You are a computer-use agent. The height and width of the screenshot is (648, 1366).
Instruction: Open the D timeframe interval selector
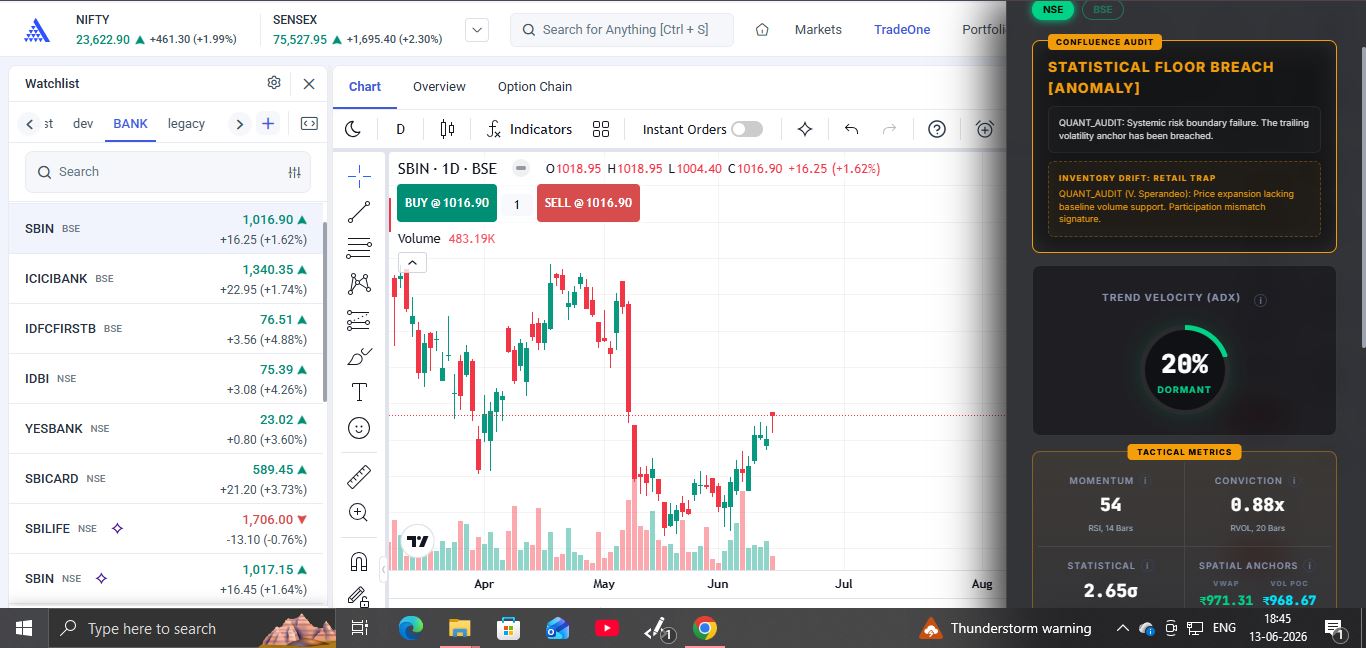pyautogui.click(x=400, y=129)
